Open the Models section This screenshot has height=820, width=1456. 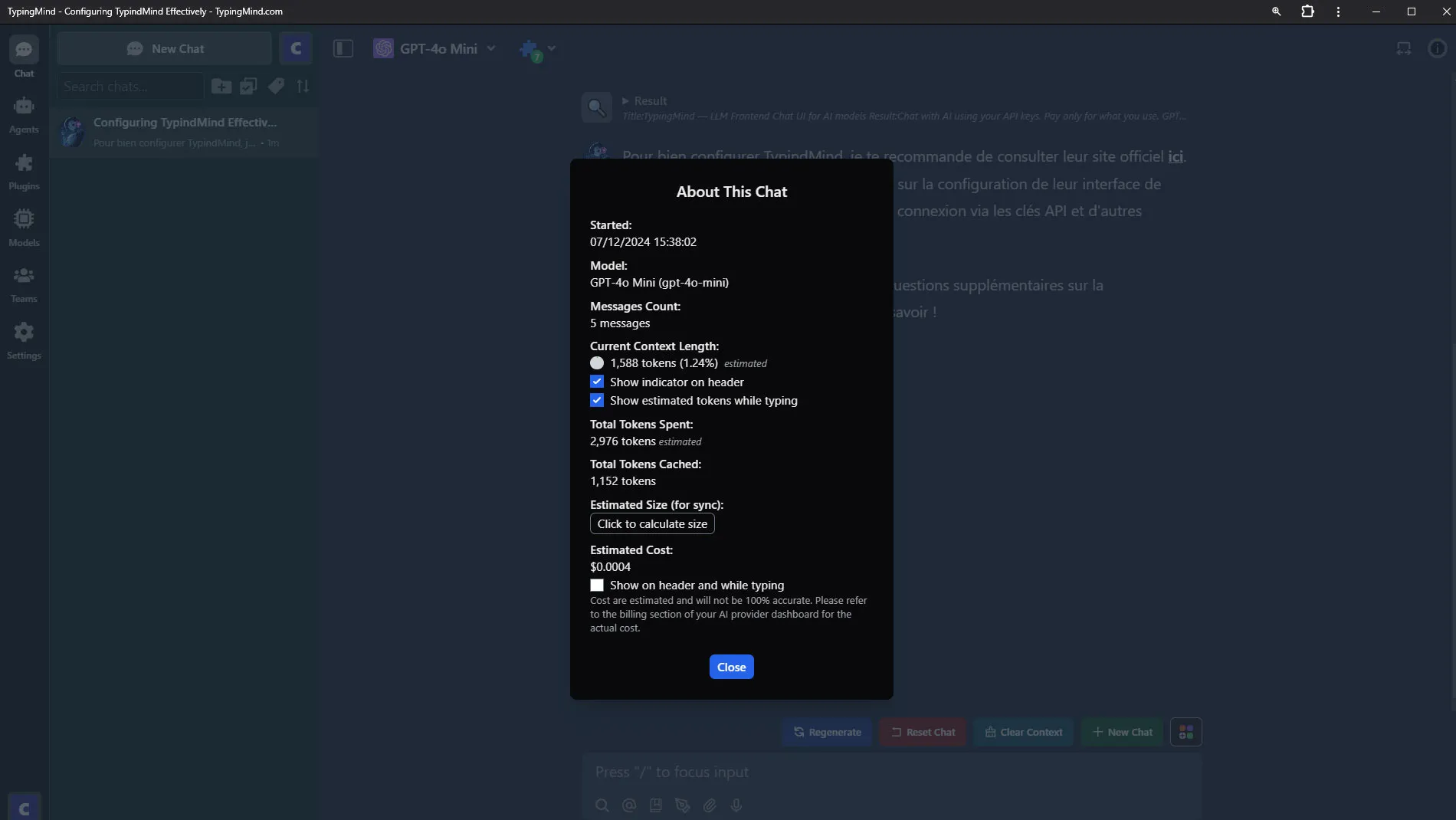click(x=24, y=228)
